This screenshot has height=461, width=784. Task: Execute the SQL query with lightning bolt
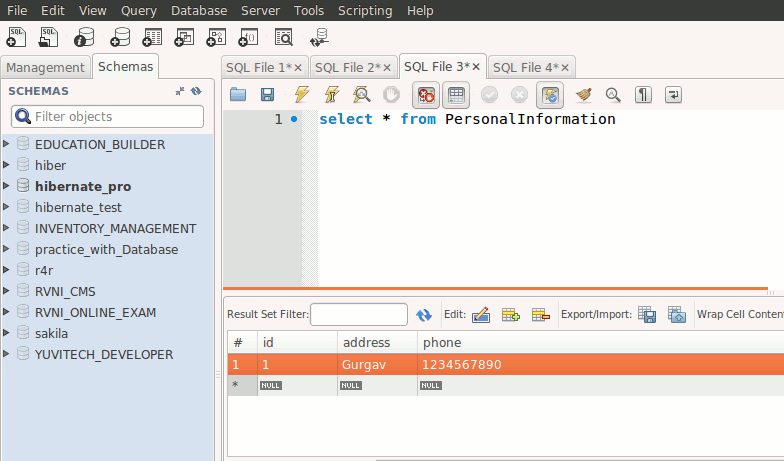point(300,95)
